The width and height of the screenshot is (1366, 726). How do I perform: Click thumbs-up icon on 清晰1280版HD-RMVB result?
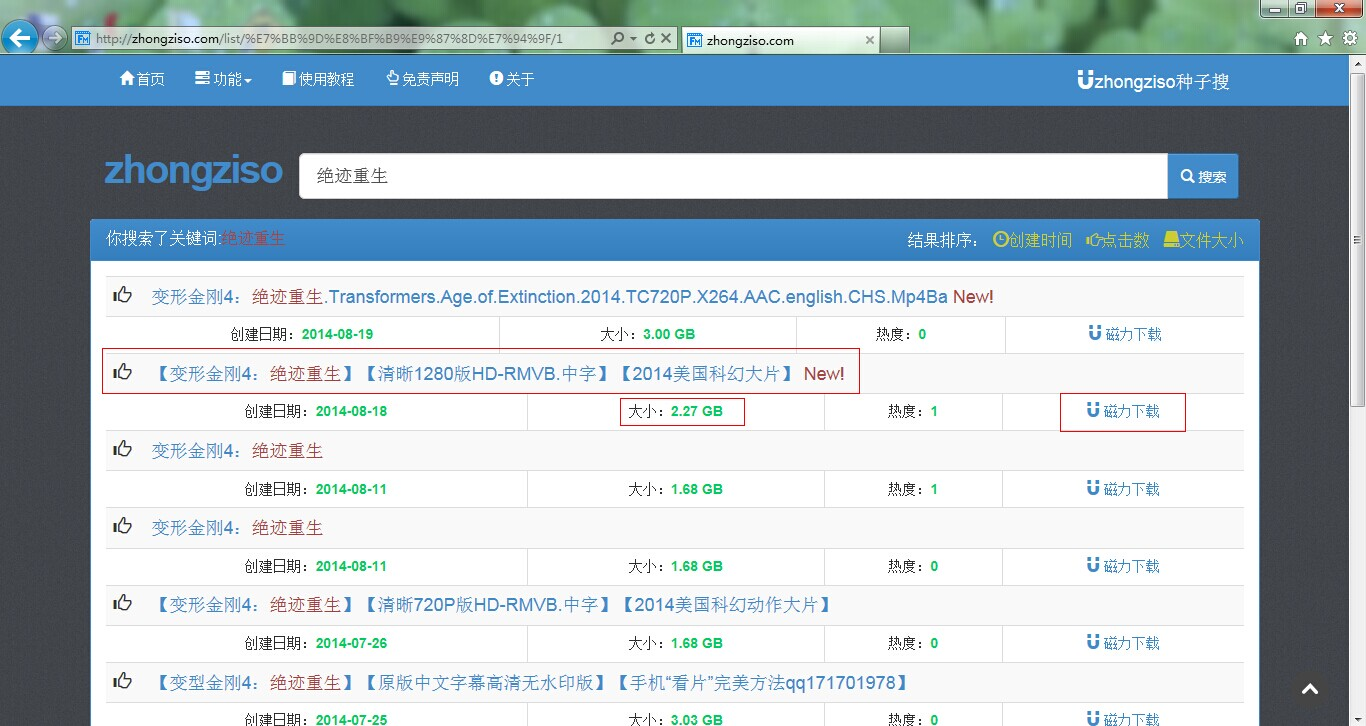[123, 372]
